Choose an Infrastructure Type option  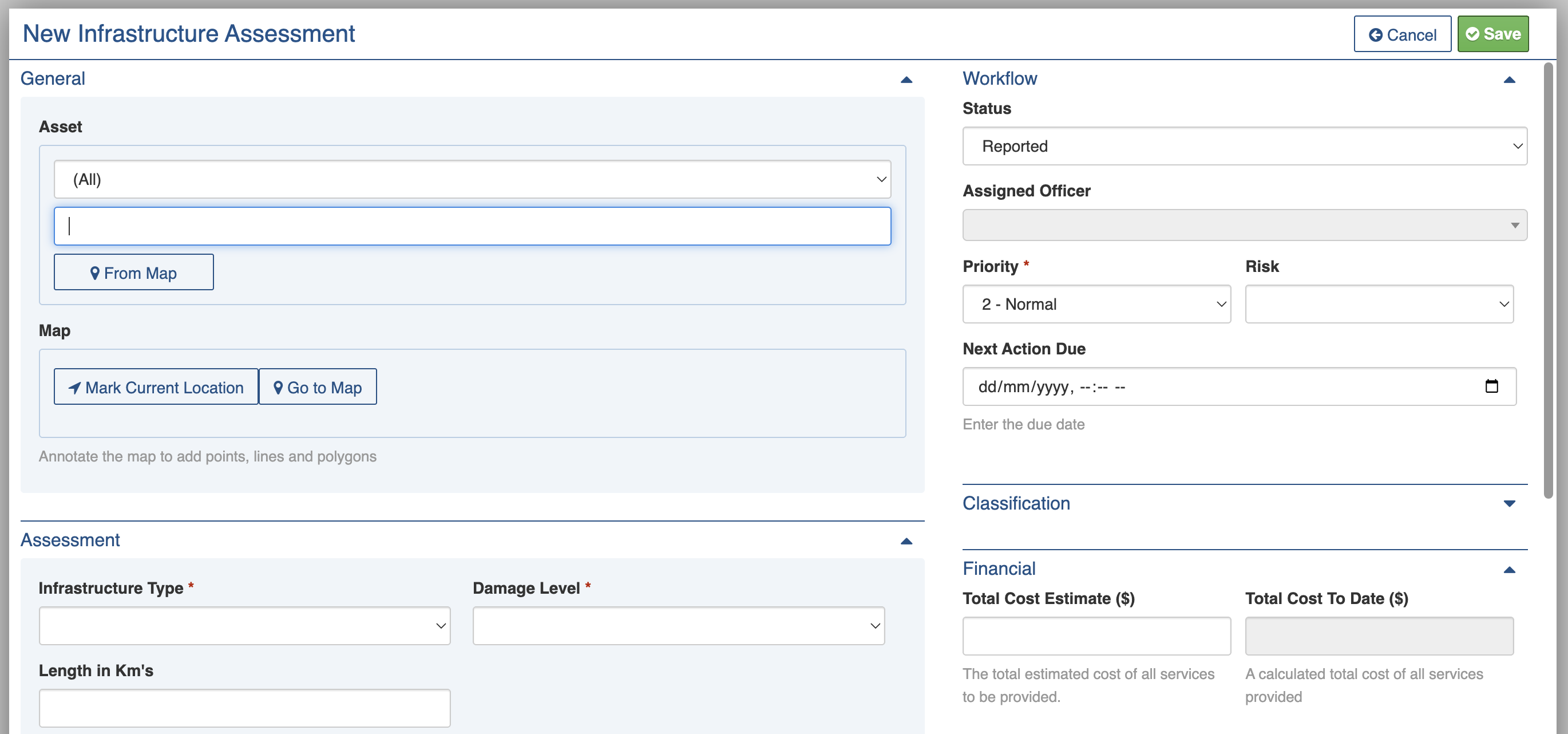[244, 626]
